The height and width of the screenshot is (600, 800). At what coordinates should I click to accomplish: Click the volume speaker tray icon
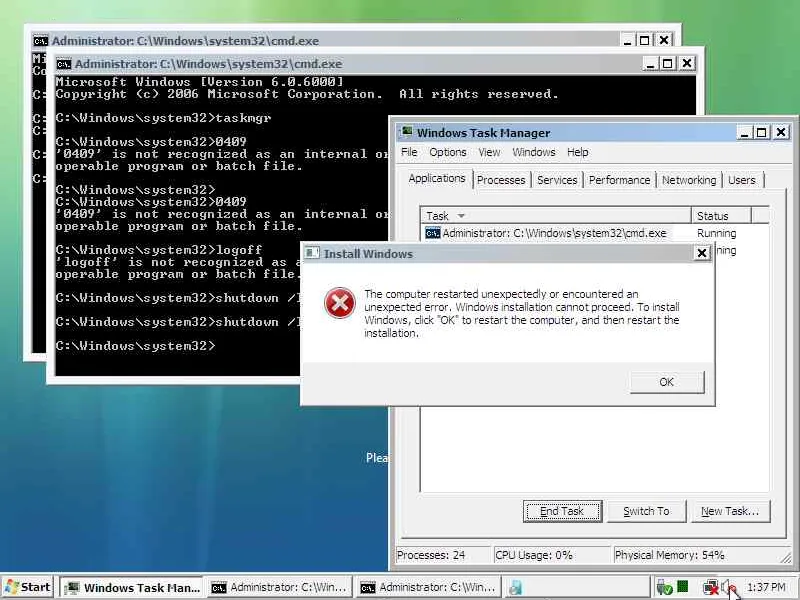point(729,588)
